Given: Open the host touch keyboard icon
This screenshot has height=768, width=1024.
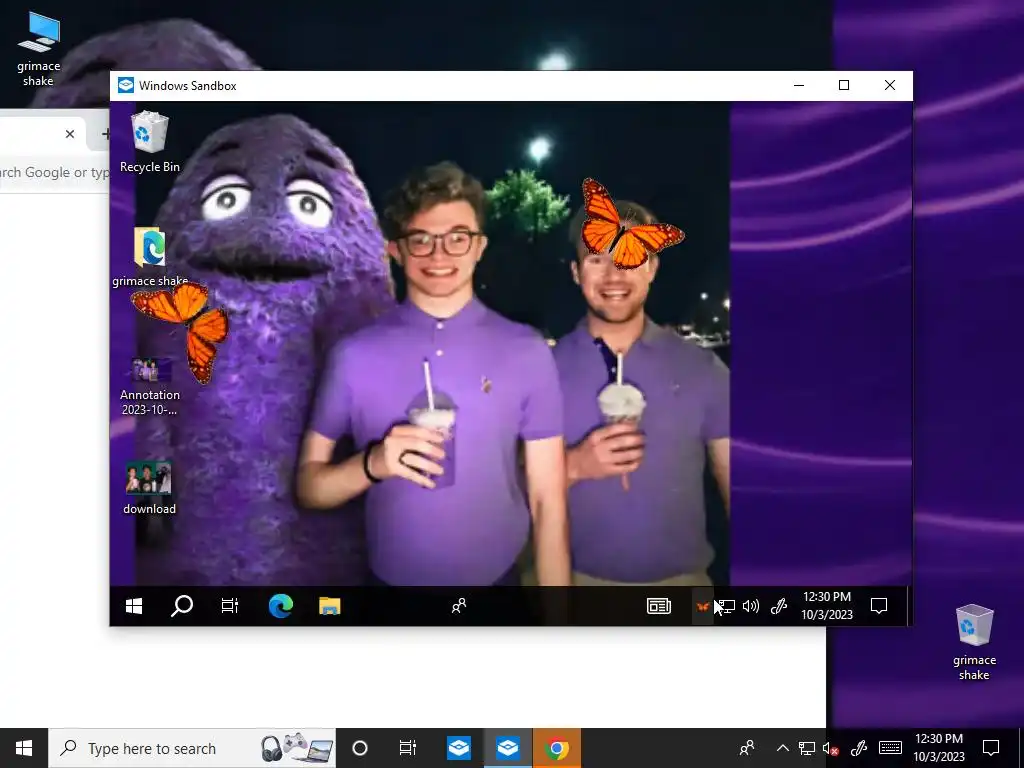Looking at the screenshot, I should pos(890,748).
